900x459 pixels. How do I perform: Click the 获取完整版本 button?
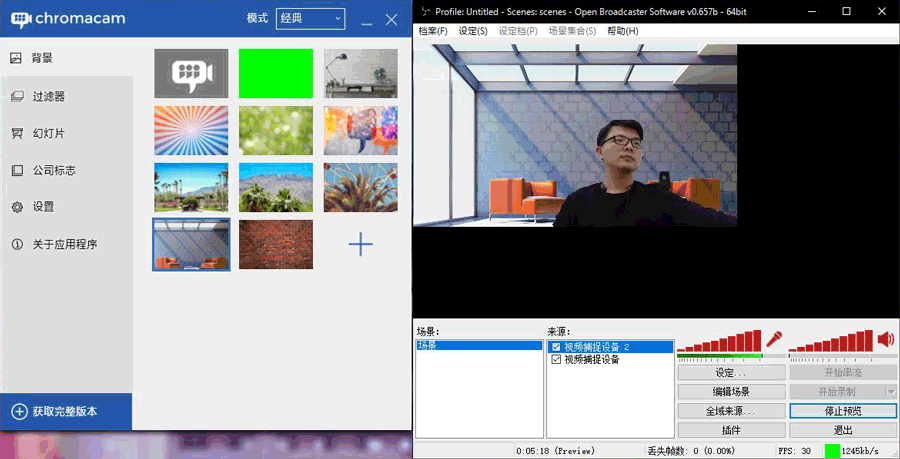point(65,411)
